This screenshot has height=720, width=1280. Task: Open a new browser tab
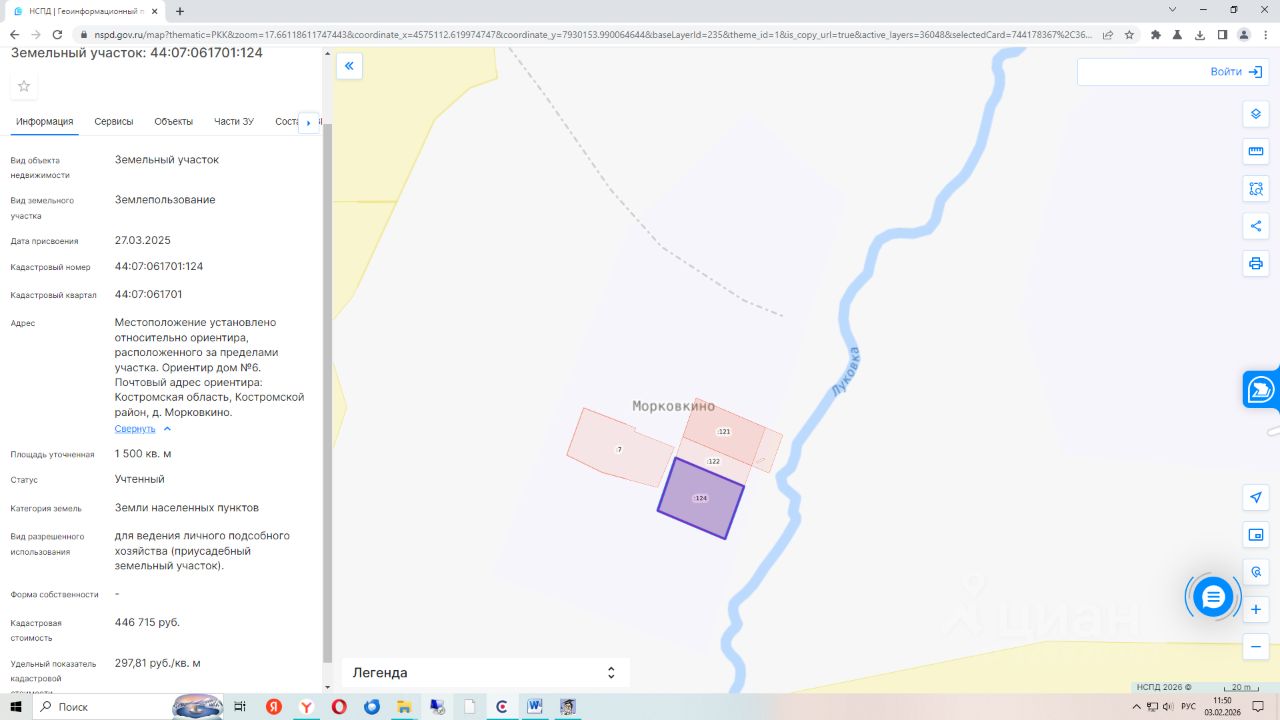click(x=180, y=11)
